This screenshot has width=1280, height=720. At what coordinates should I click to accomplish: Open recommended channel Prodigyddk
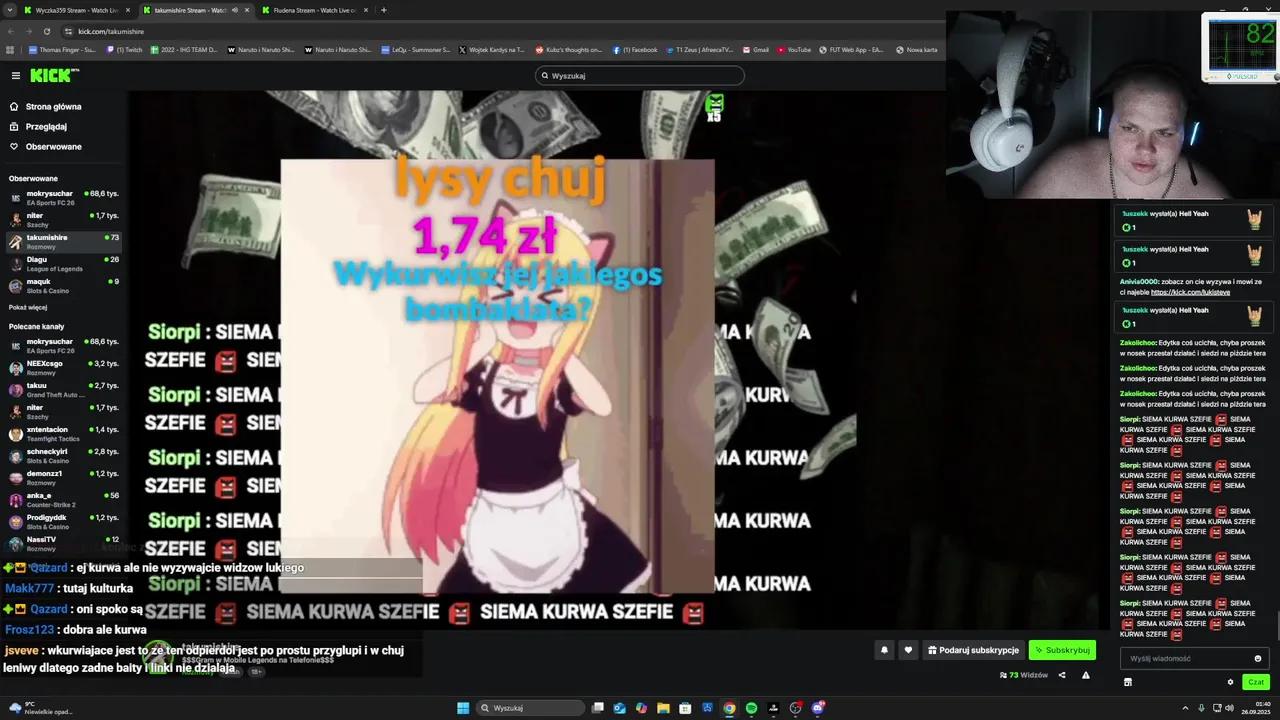coord(64,521)
